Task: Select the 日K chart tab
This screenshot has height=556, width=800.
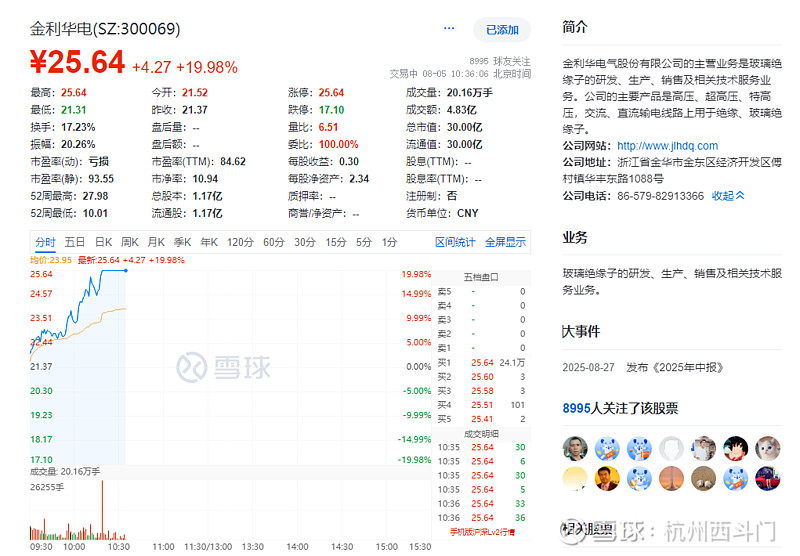Action: 104,242
